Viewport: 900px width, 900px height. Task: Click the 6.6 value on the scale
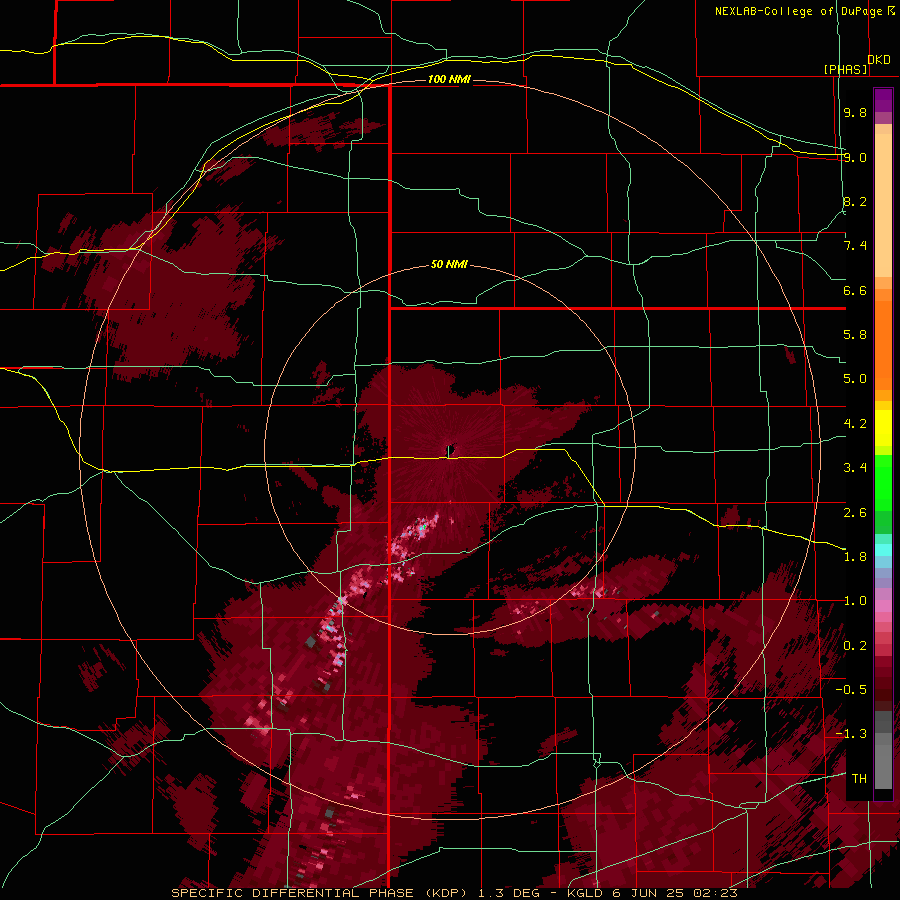(x=855, y=290)
